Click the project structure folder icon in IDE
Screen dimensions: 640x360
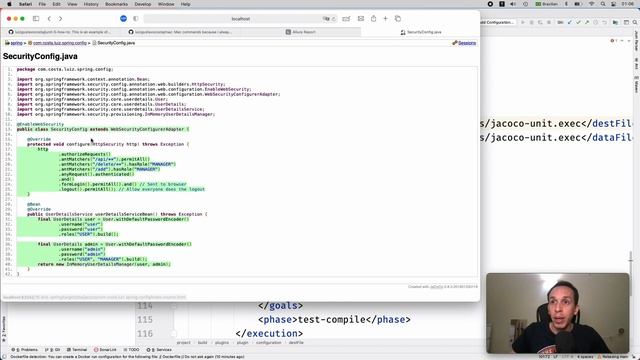(615, 22)
